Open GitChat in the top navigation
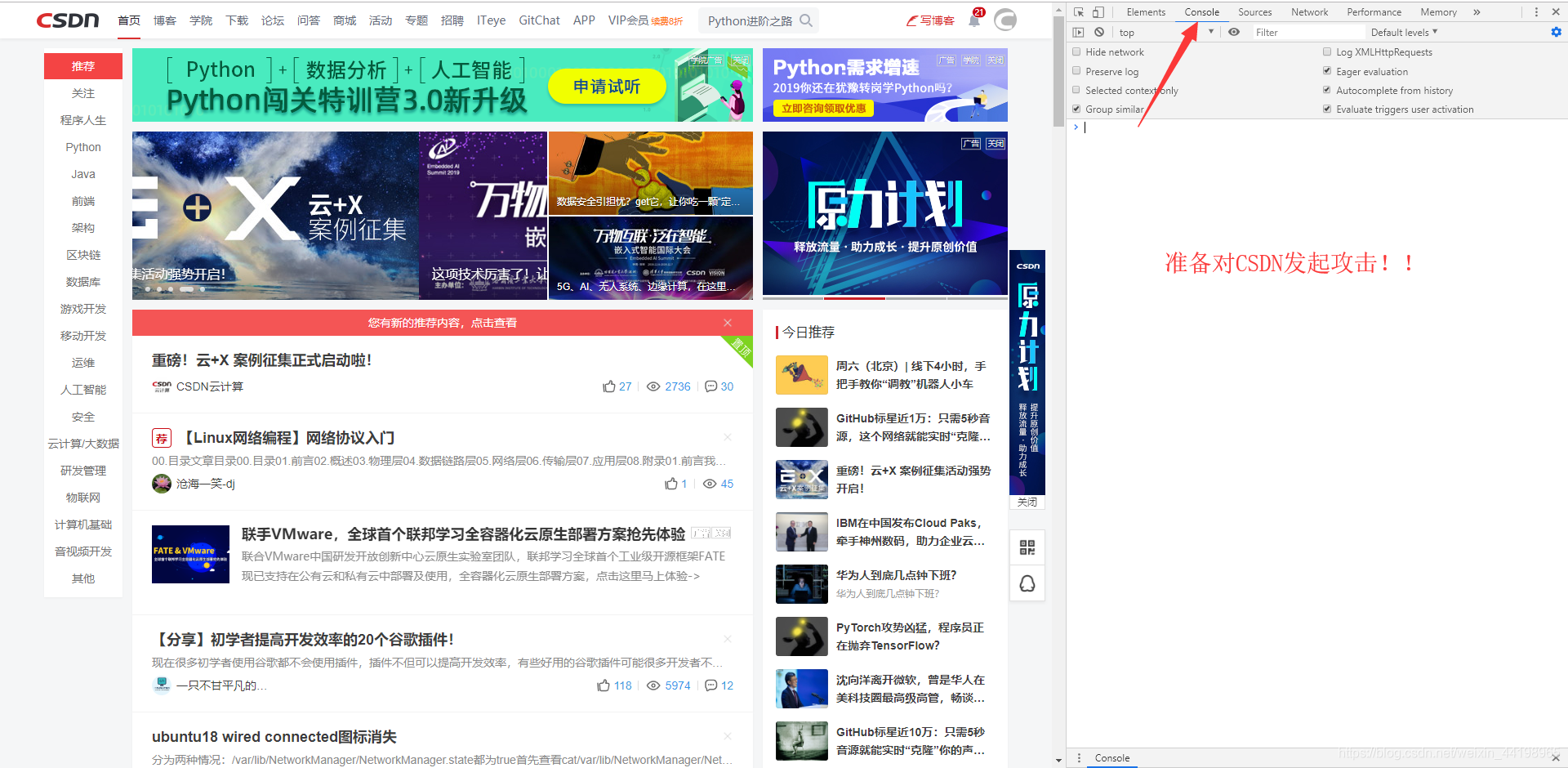1568x768 pixels. (539, 20)
